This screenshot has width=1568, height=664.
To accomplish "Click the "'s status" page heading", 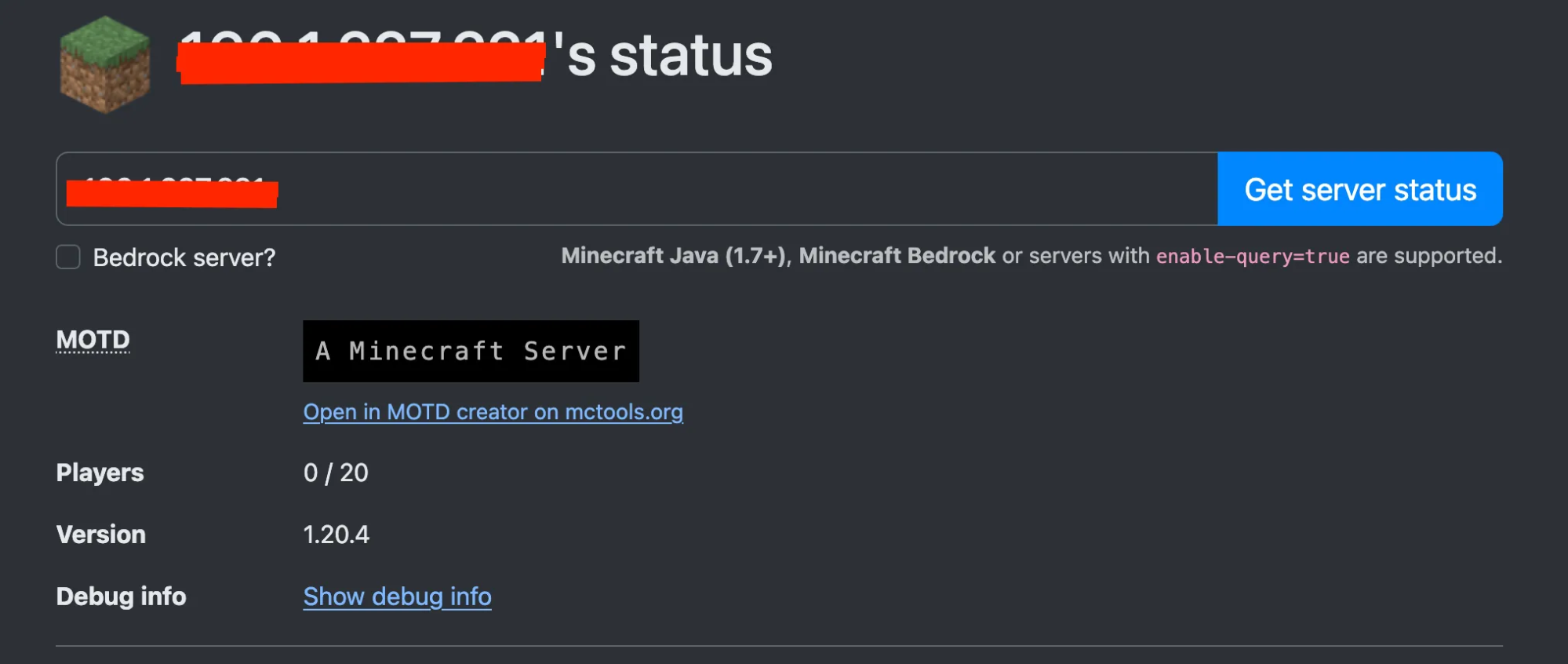I will 664,56.
